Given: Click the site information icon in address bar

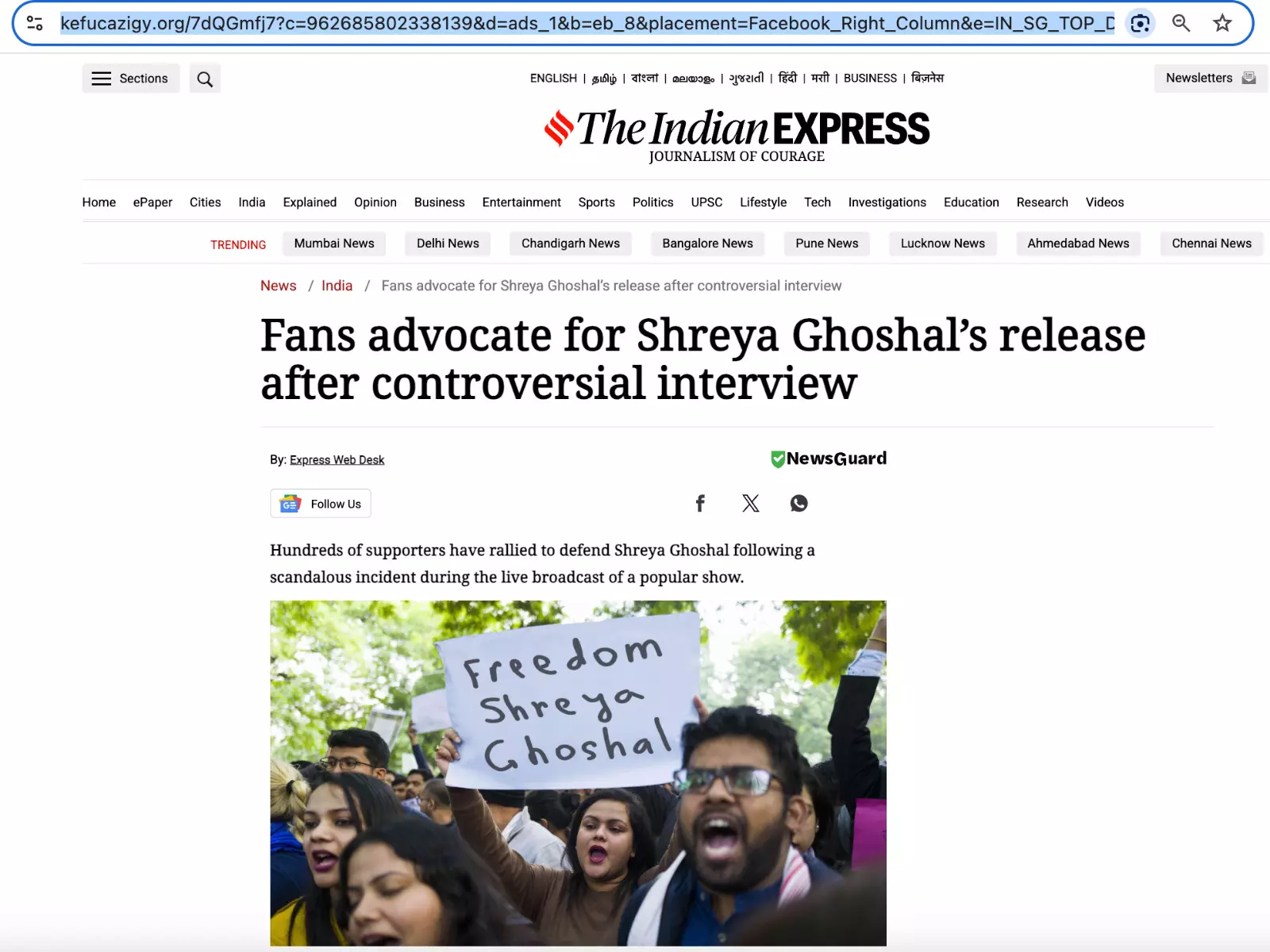Looking at the screenshot, I should (35, 24).
